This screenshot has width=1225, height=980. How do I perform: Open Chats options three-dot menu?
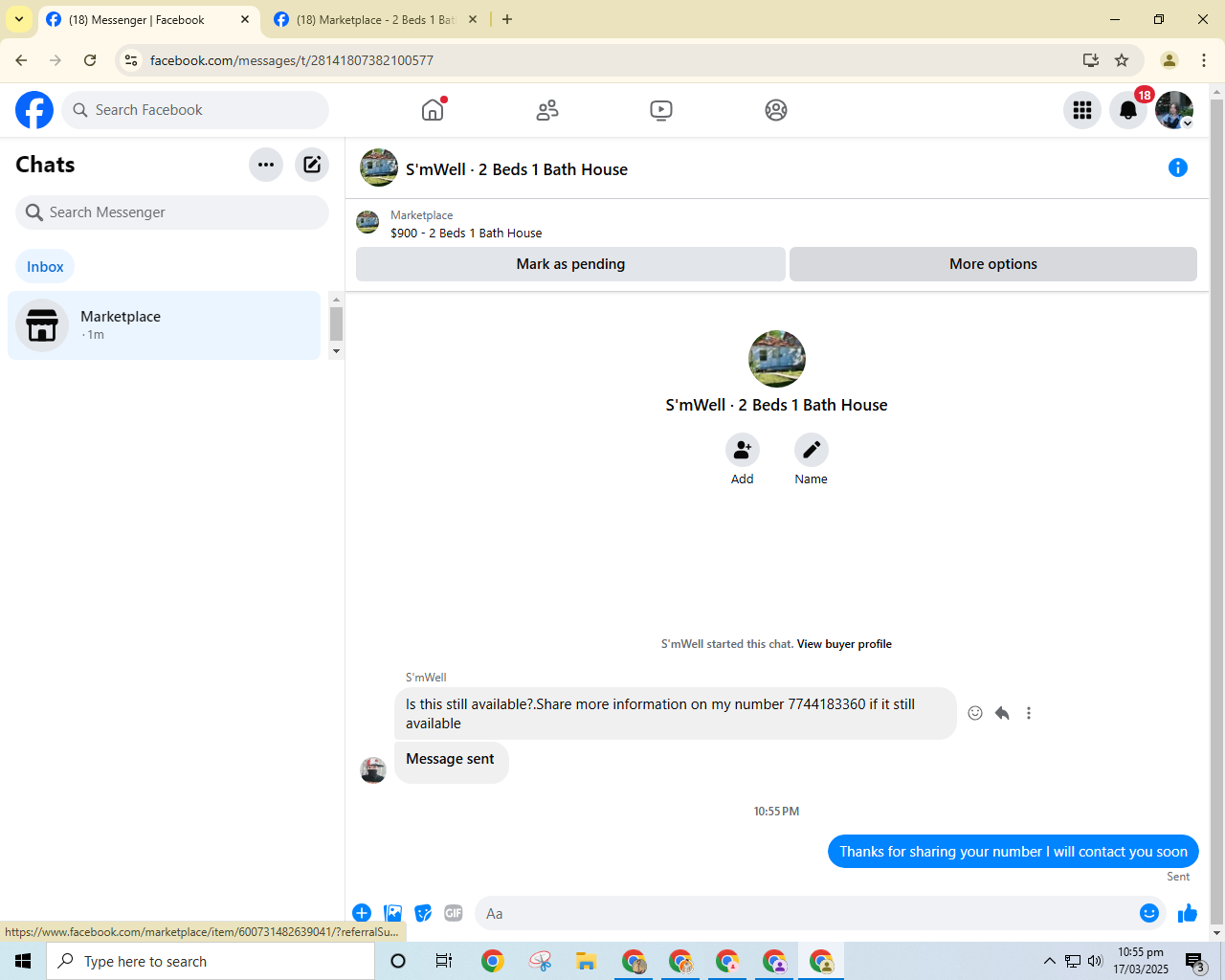coord(266,165)
